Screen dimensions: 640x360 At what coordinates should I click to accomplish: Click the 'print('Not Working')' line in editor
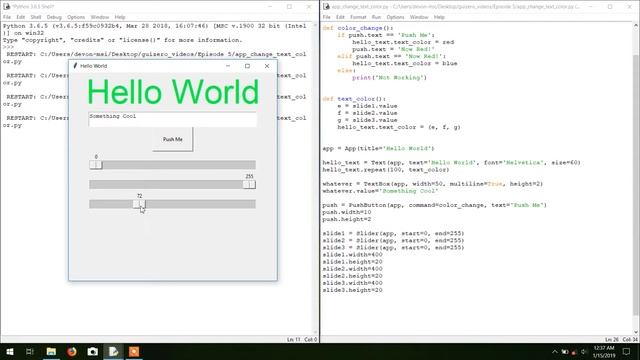(389, 78)
